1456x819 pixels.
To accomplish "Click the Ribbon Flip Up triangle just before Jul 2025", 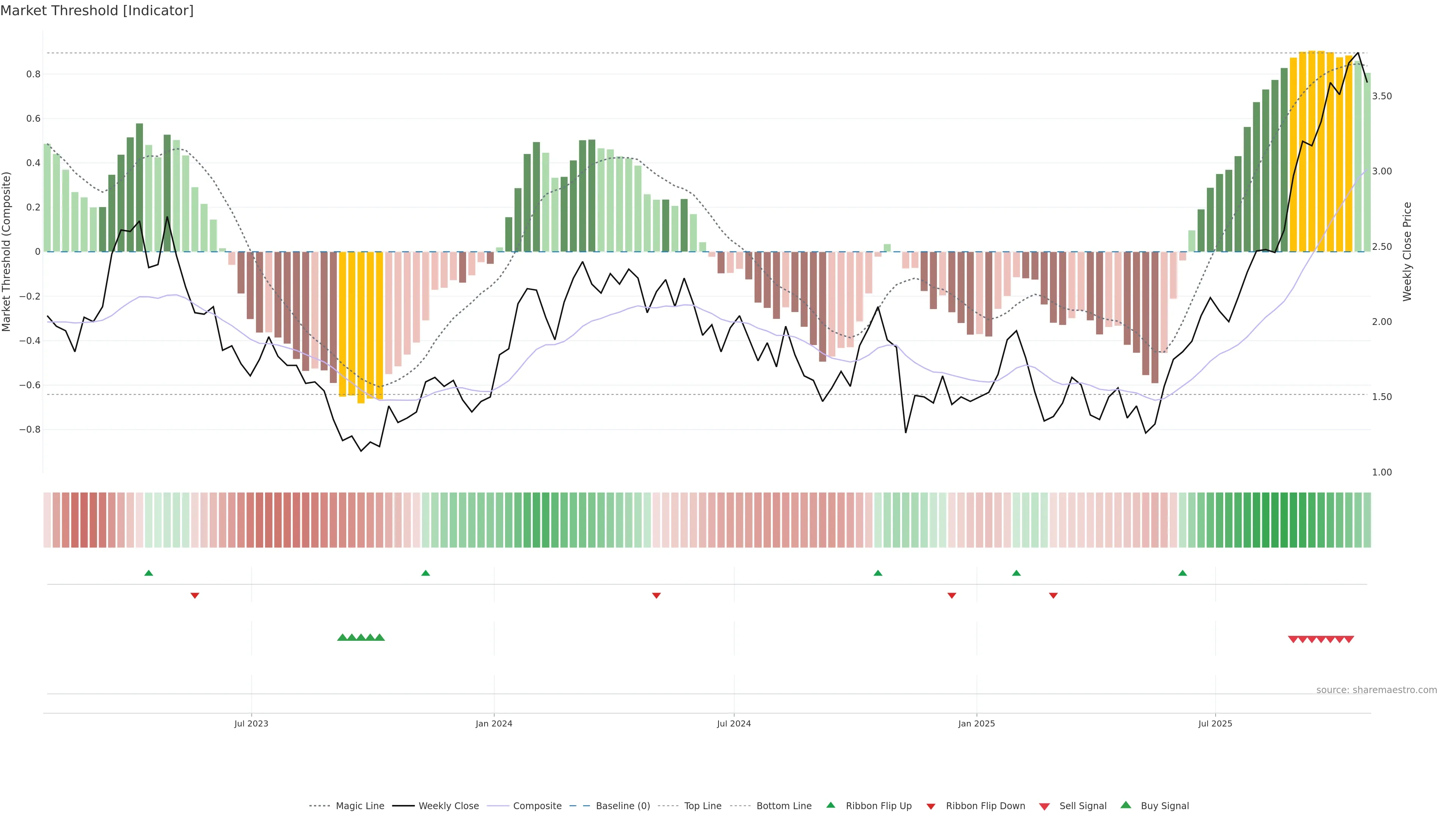I will tap(1183, 573).
